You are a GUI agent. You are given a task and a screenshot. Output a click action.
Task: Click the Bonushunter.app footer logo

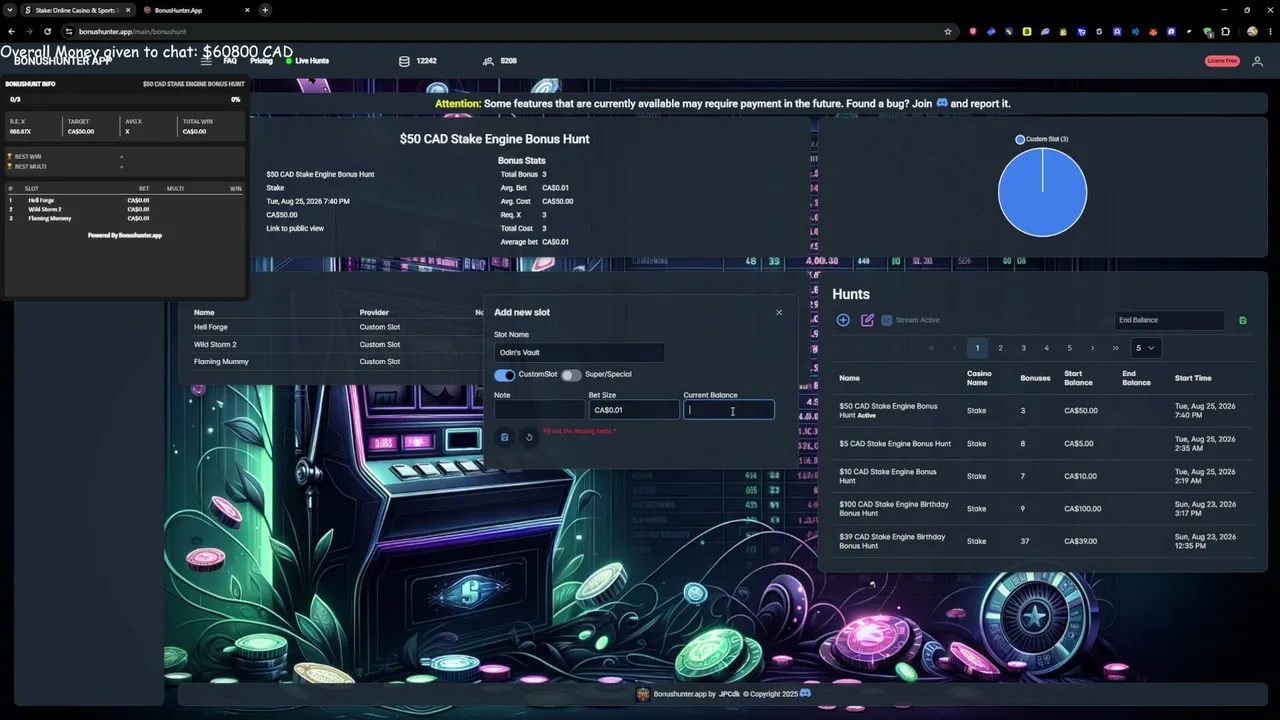643,694
